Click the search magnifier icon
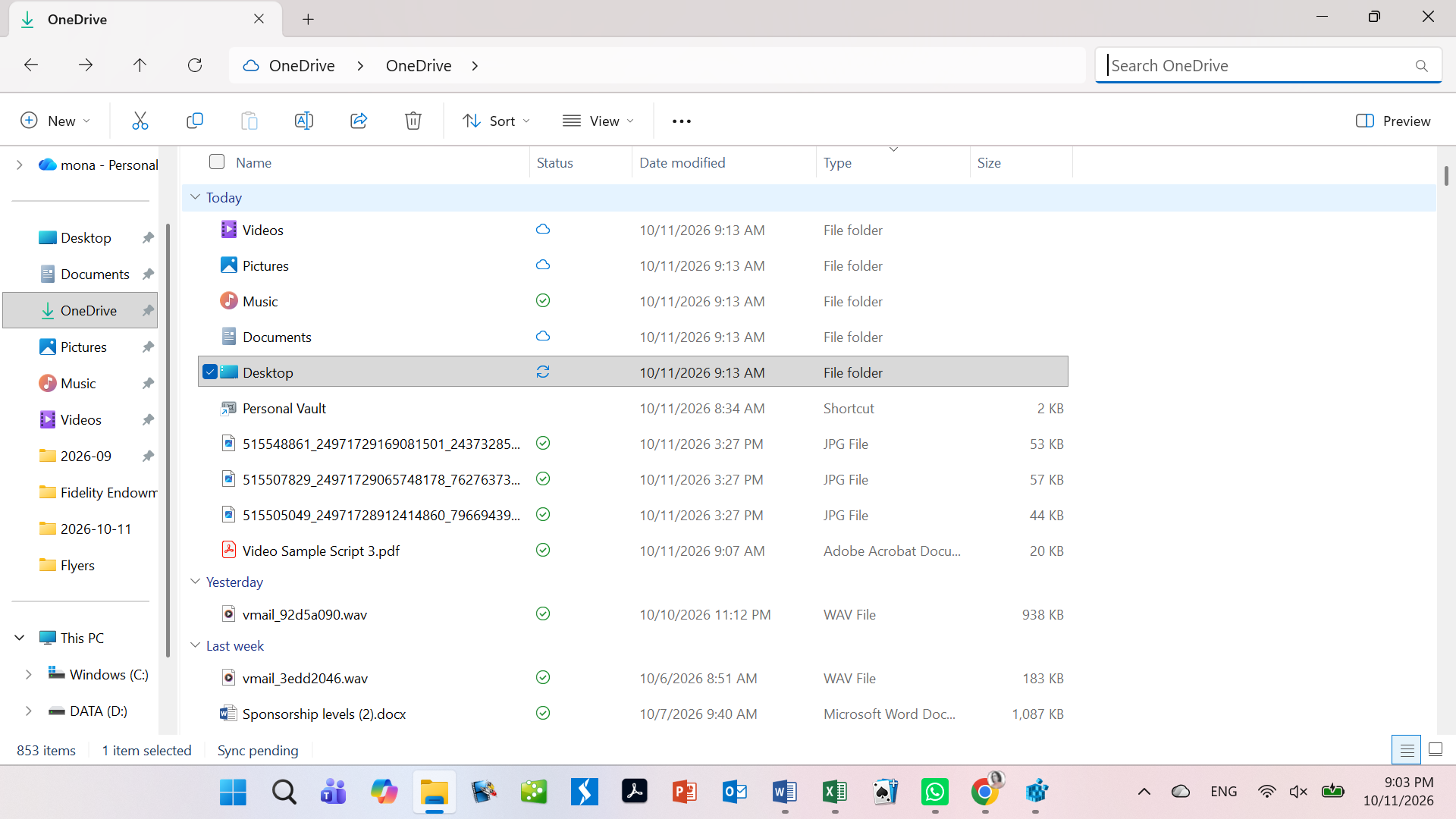The height and width of the screenshot is (819, 1456). 1422,66
